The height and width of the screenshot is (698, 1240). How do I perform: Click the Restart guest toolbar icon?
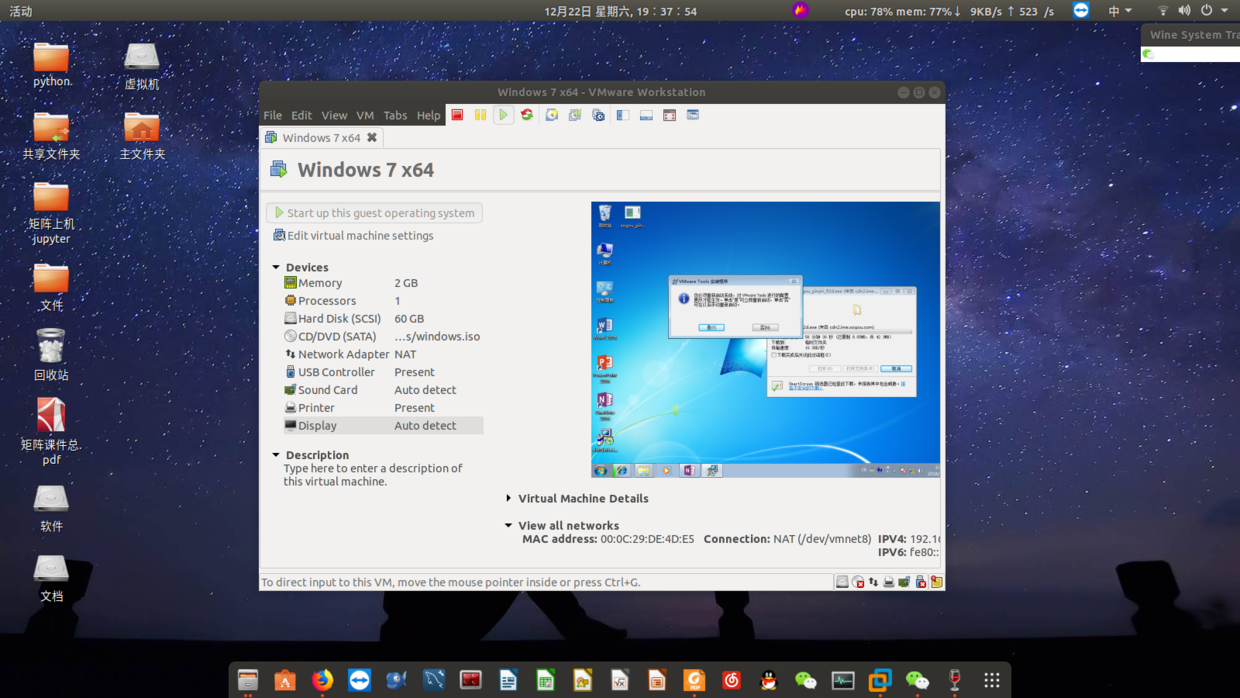point(527,115)
